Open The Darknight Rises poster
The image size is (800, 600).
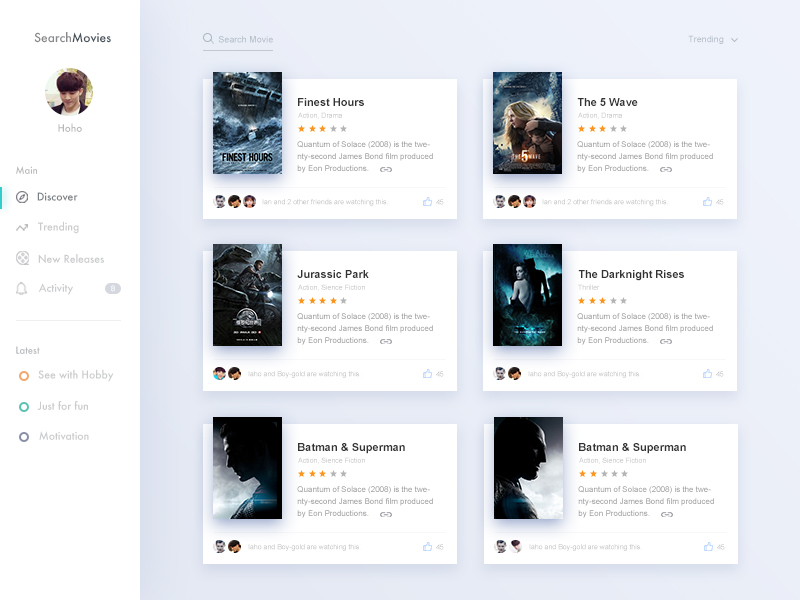(x=528, y=295)
